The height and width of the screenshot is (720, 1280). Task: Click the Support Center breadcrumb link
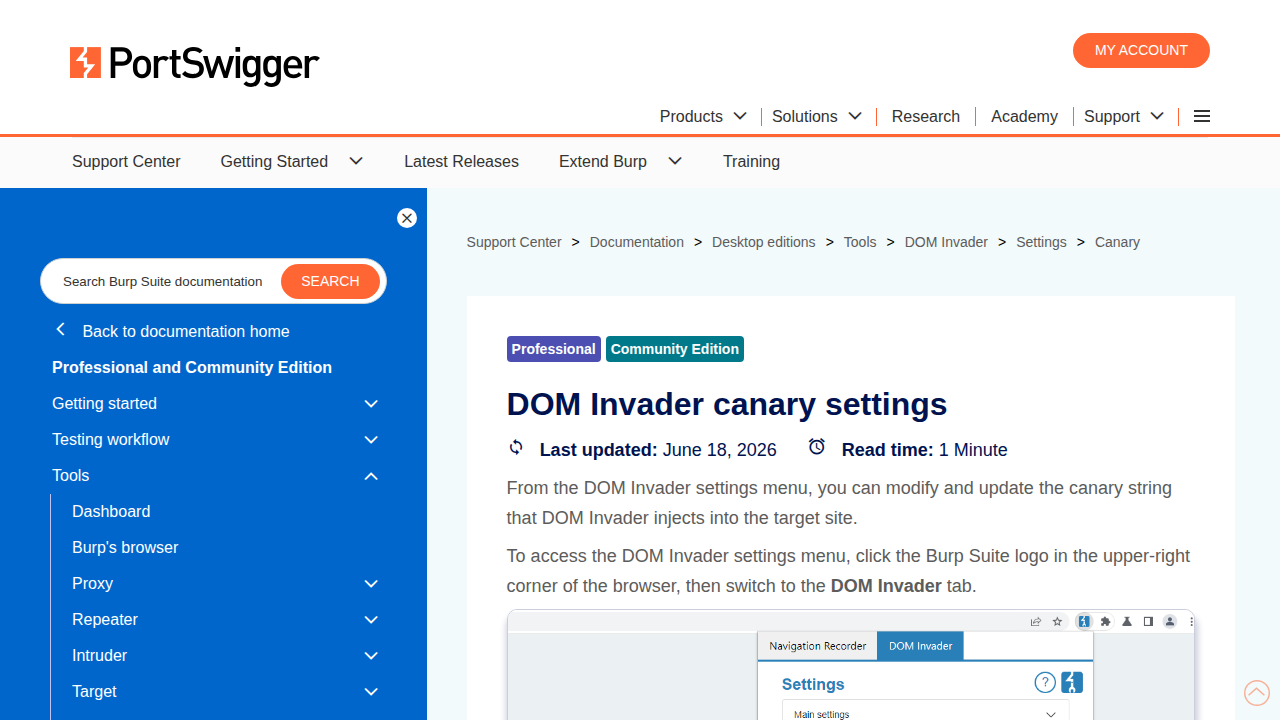tap(514, 242)
